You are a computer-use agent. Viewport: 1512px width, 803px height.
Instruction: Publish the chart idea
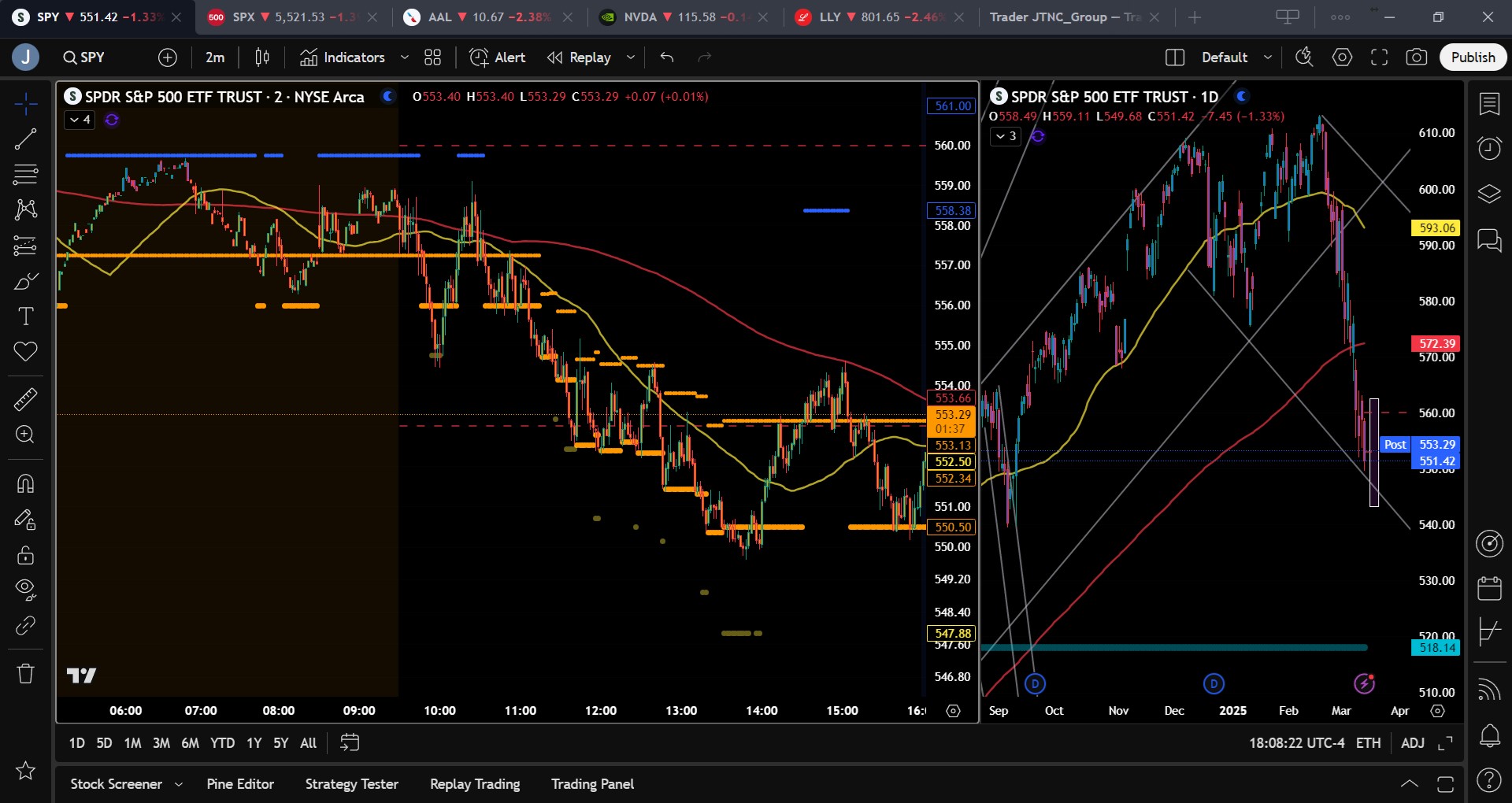point(1473,57)
